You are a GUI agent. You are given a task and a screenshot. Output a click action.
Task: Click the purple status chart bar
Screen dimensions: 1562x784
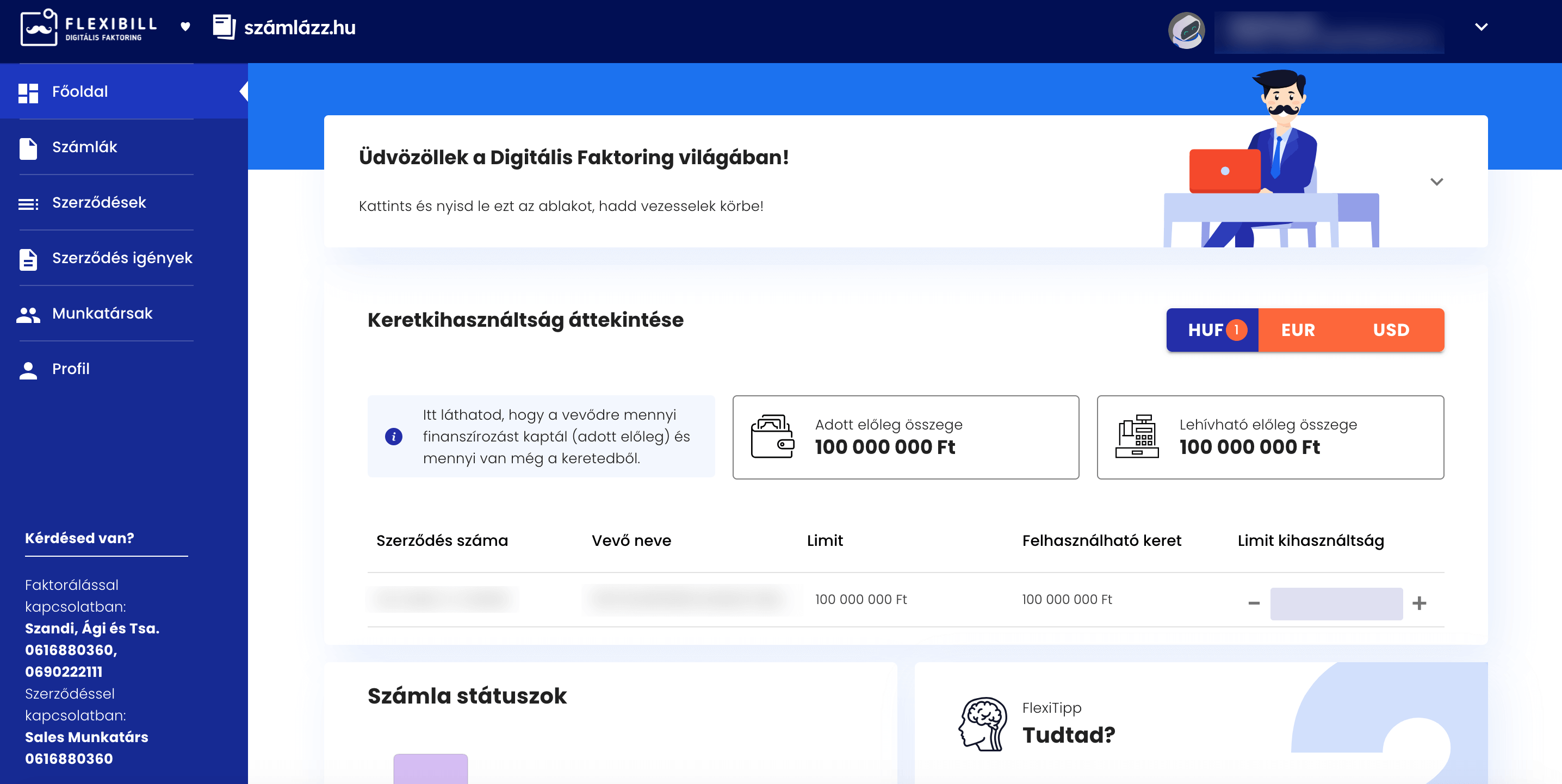coord(431,769)
